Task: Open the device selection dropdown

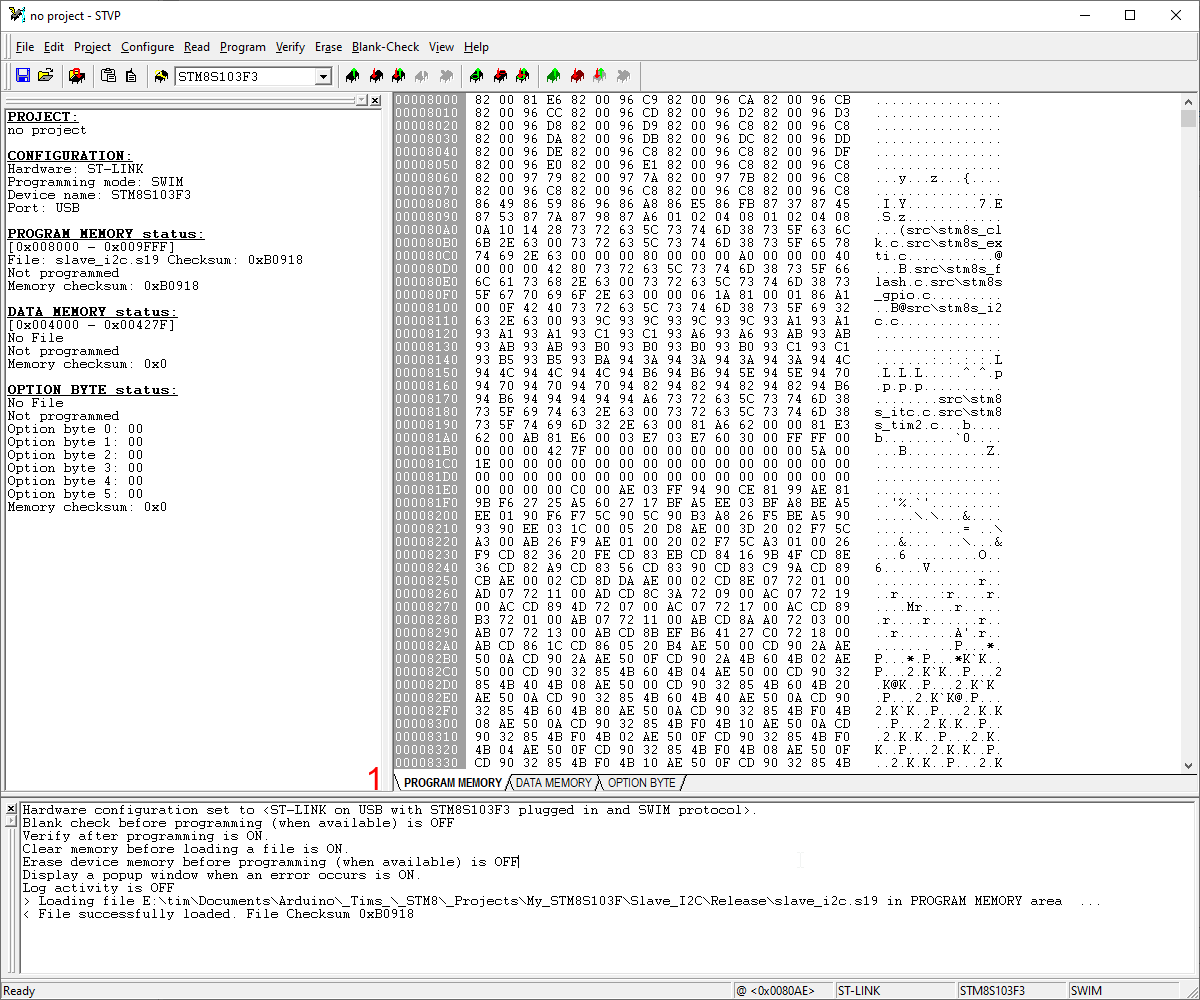Action: point(323,76)
